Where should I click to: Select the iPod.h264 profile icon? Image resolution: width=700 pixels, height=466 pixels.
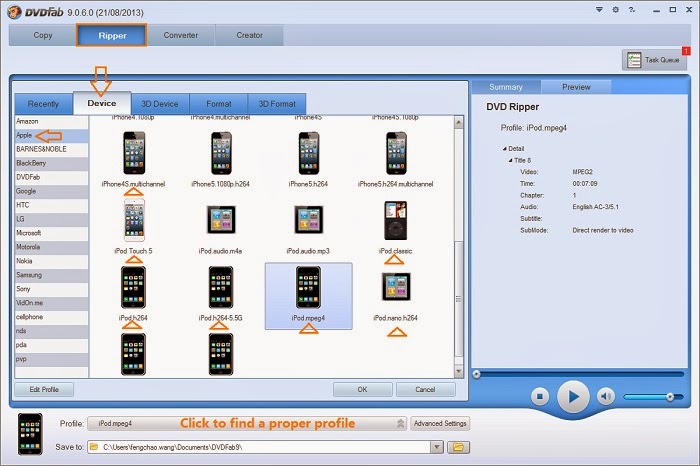pyautogui.click(x=133, y=287)
